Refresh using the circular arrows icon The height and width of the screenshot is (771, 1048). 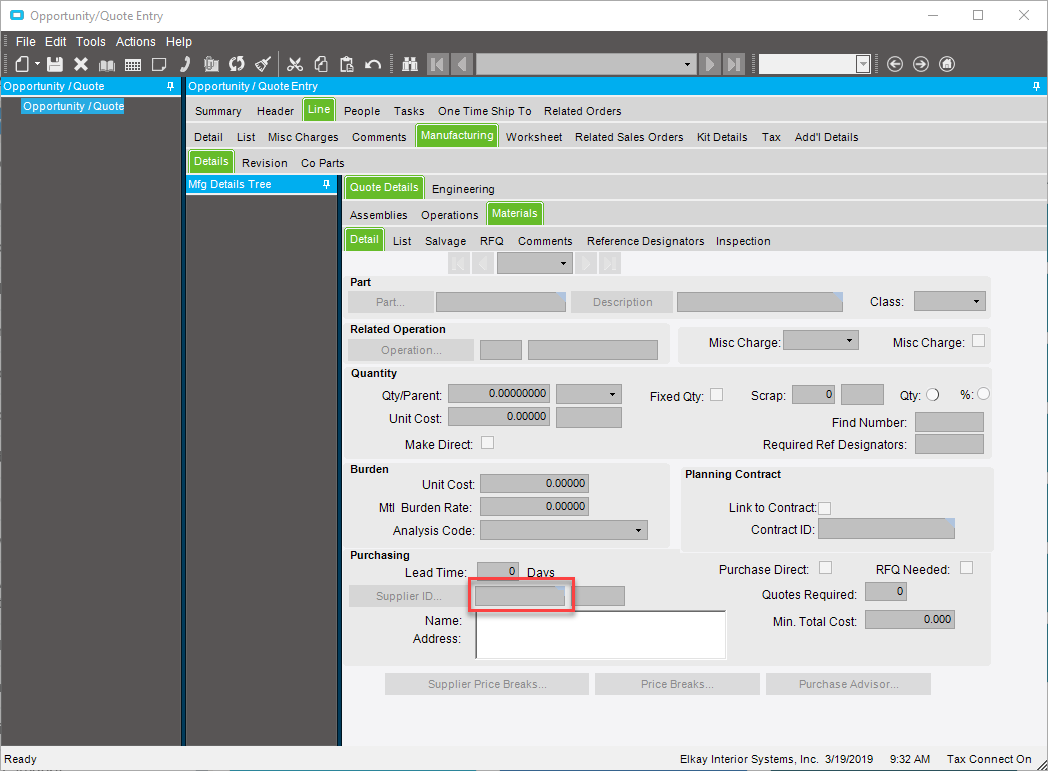[x=237, y=64]
